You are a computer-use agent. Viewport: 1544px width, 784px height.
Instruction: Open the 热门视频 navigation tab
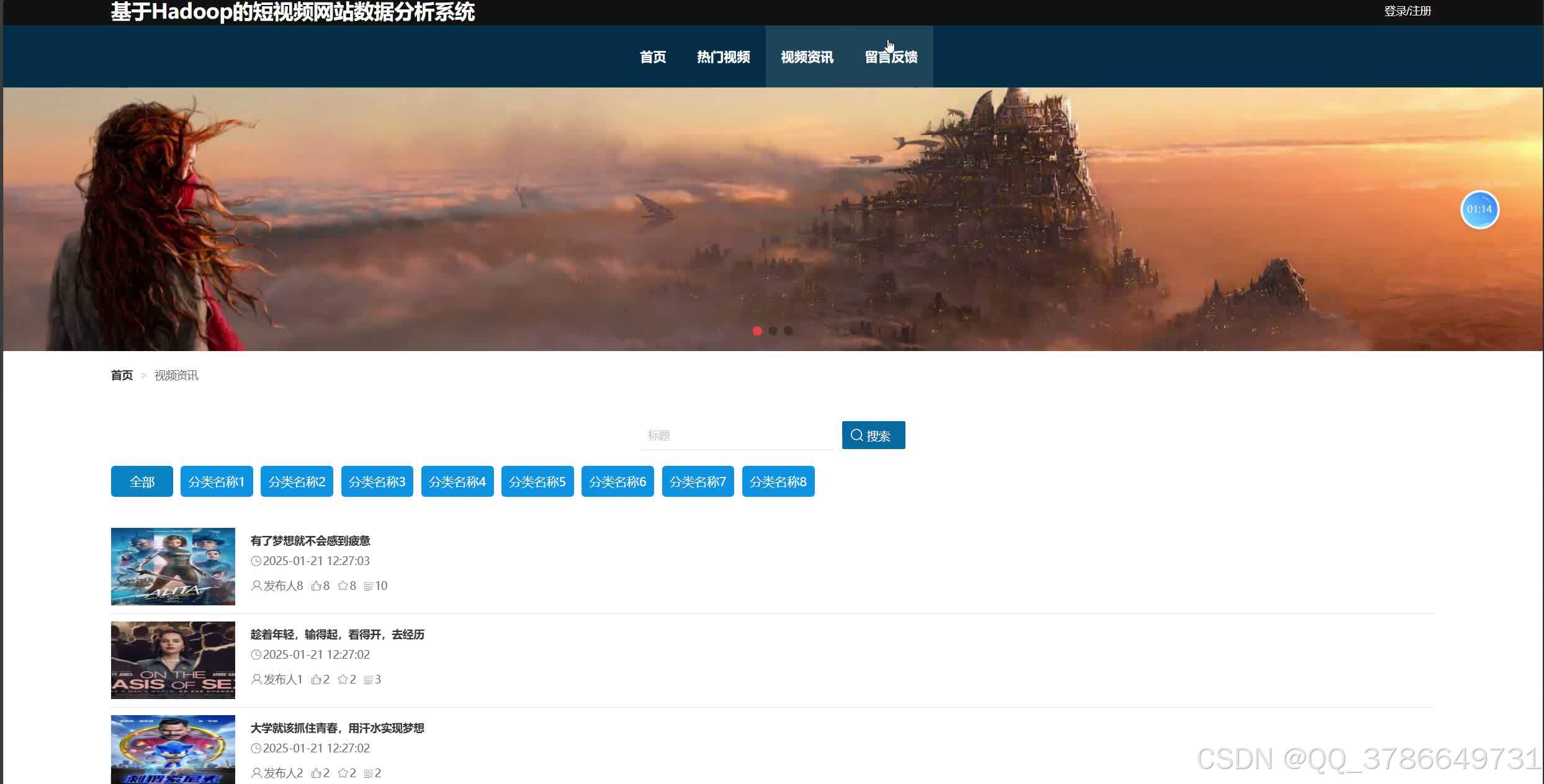724,57
